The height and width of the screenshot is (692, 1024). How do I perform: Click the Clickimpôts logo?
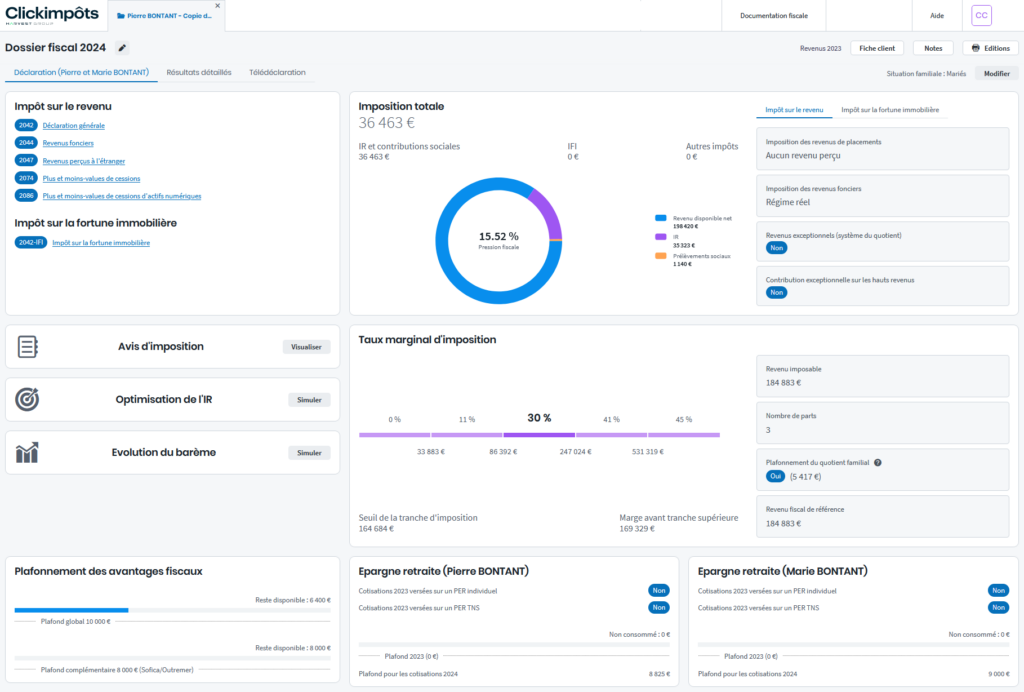[52, 15]
